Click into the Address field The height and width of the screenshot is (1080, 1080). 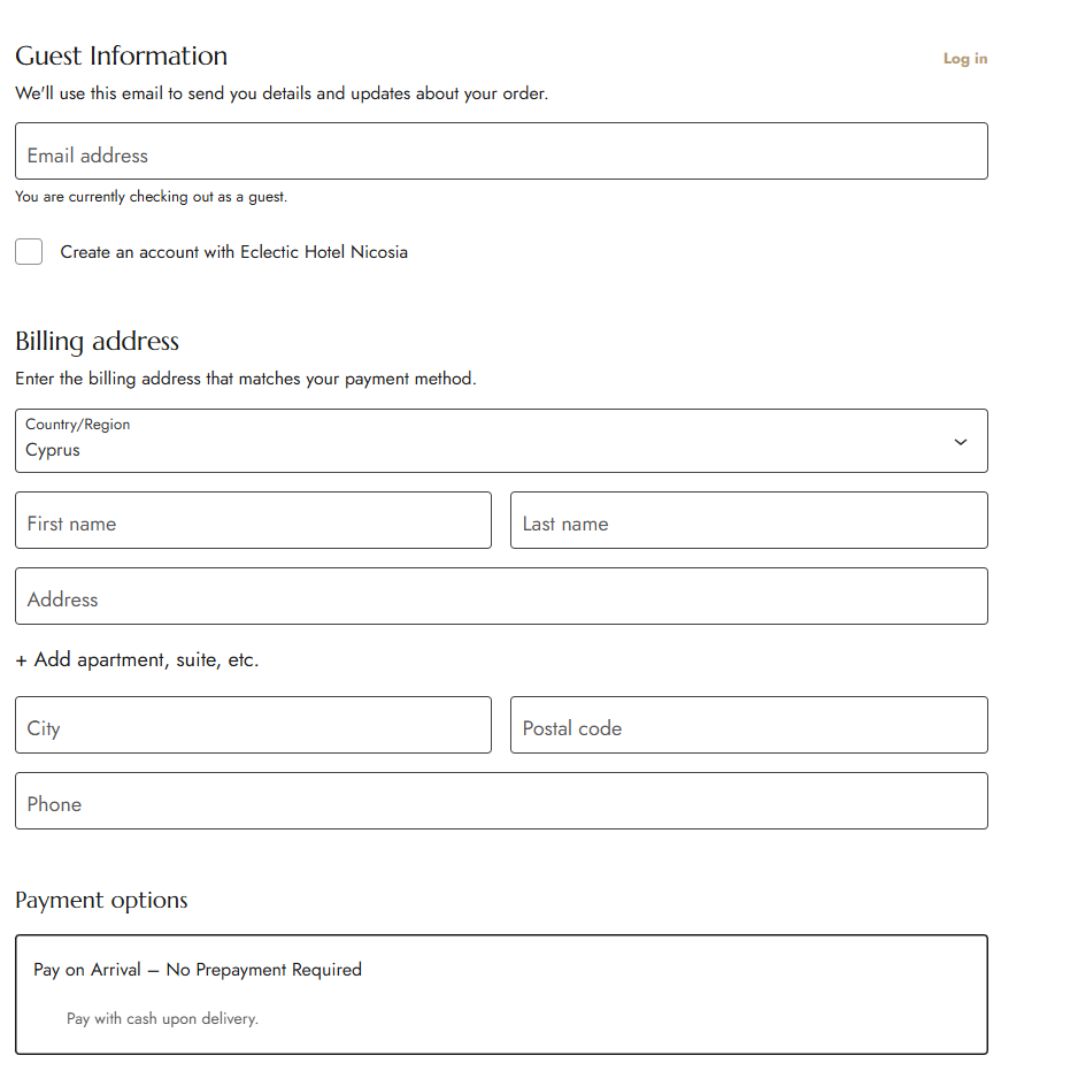click(501, 597)
